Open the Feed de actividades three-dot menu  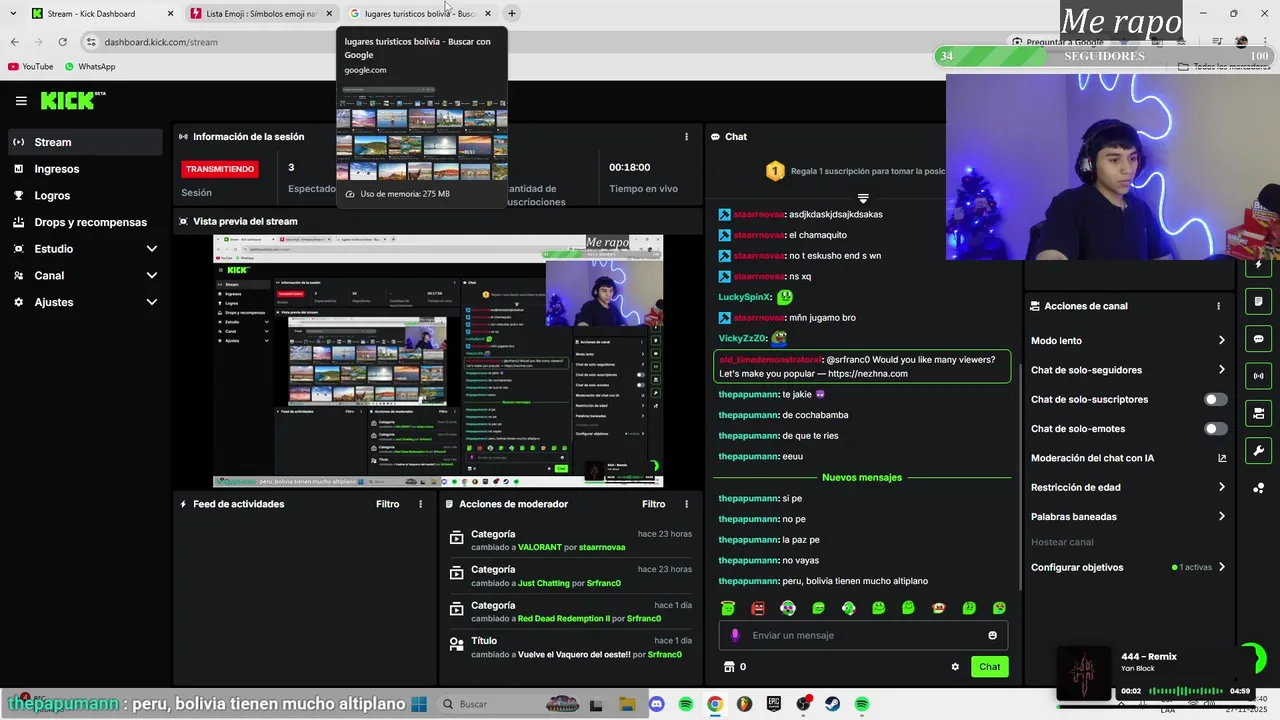pos(420,504)
